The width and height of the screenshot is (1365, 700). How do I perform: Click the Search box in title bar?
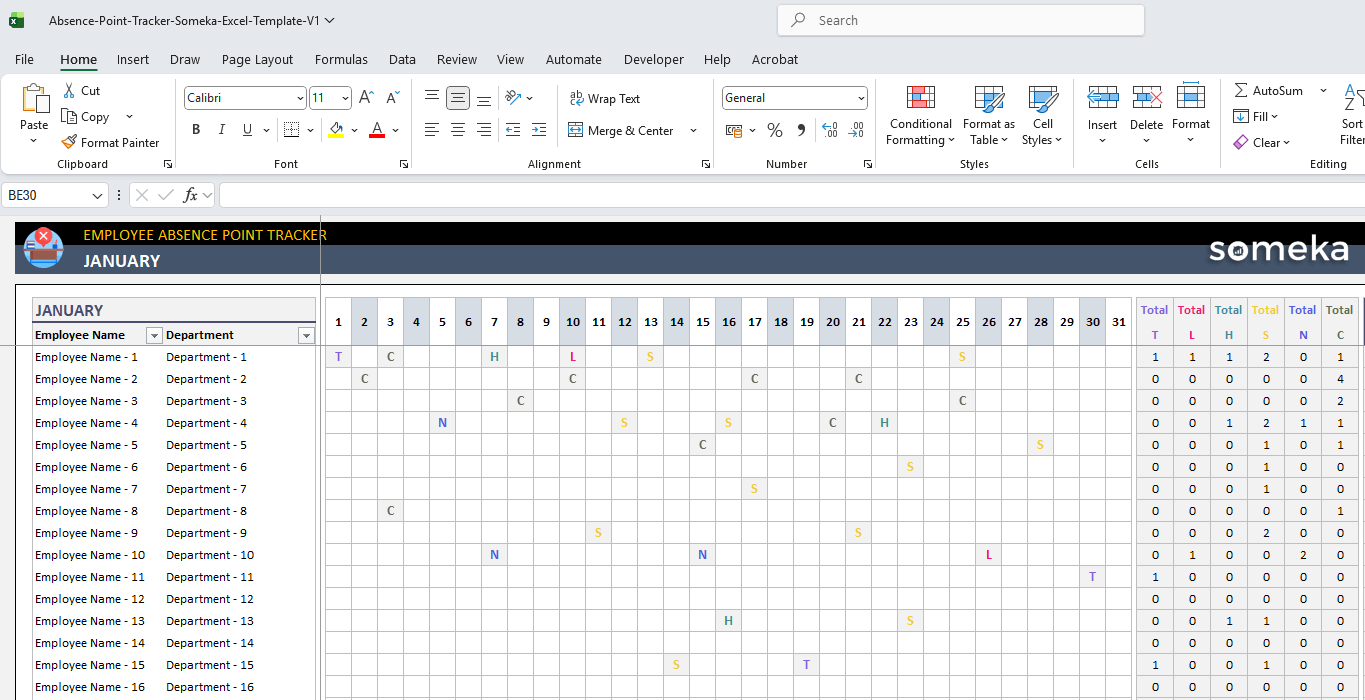[960, 20]
